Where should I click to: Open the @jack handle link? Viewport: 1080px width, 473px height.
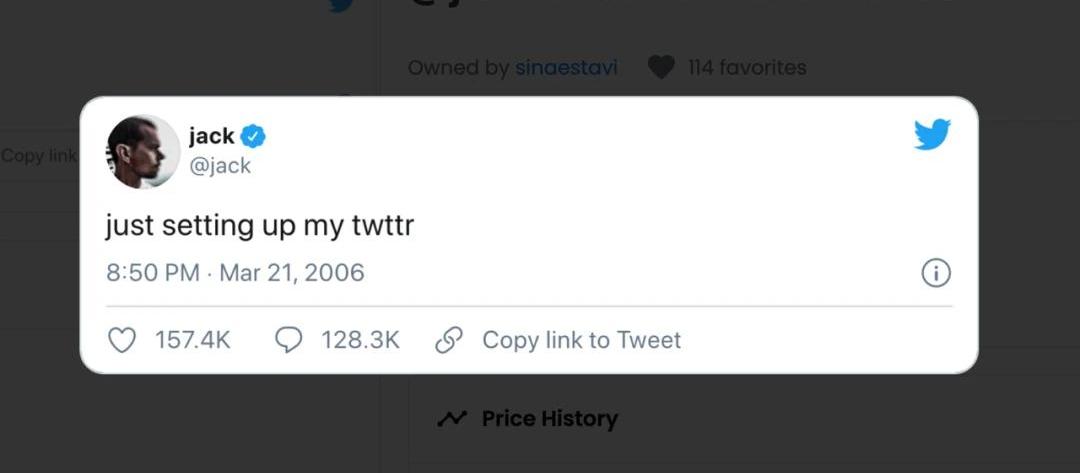[x=220, y=166]
